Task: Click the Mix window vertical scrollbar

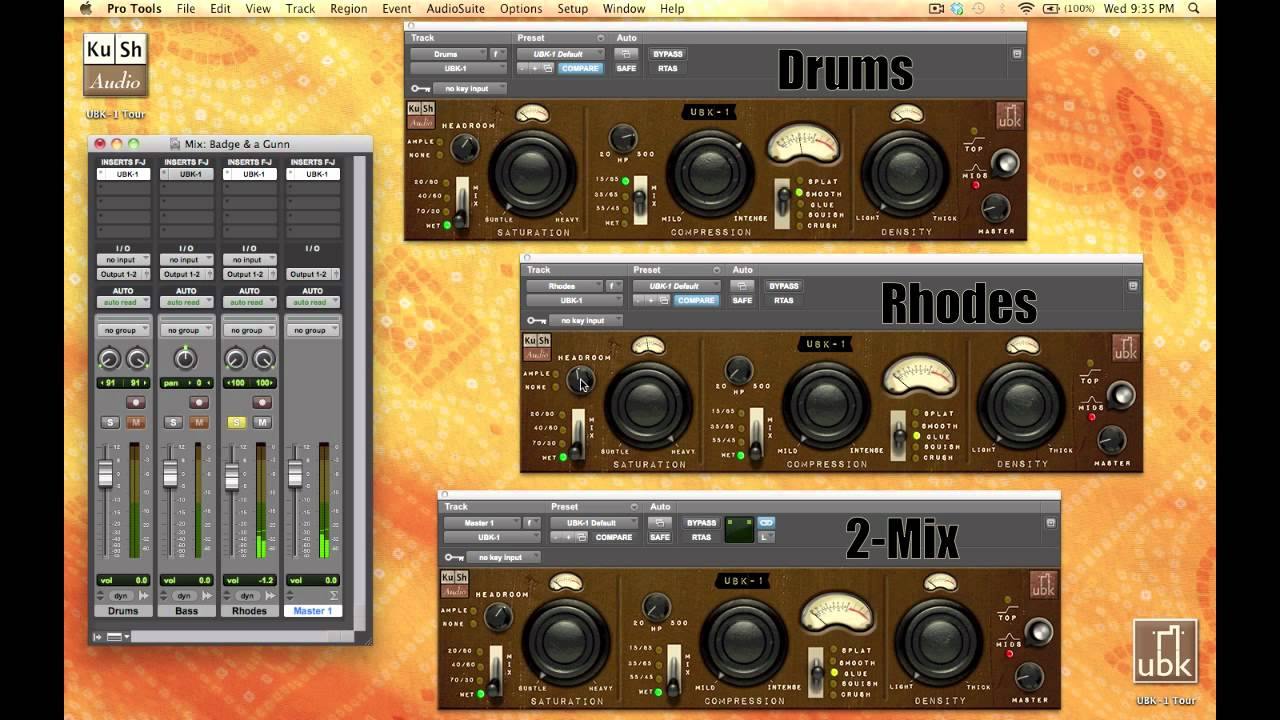Action: pyautogui.click(x=359, y=392)
